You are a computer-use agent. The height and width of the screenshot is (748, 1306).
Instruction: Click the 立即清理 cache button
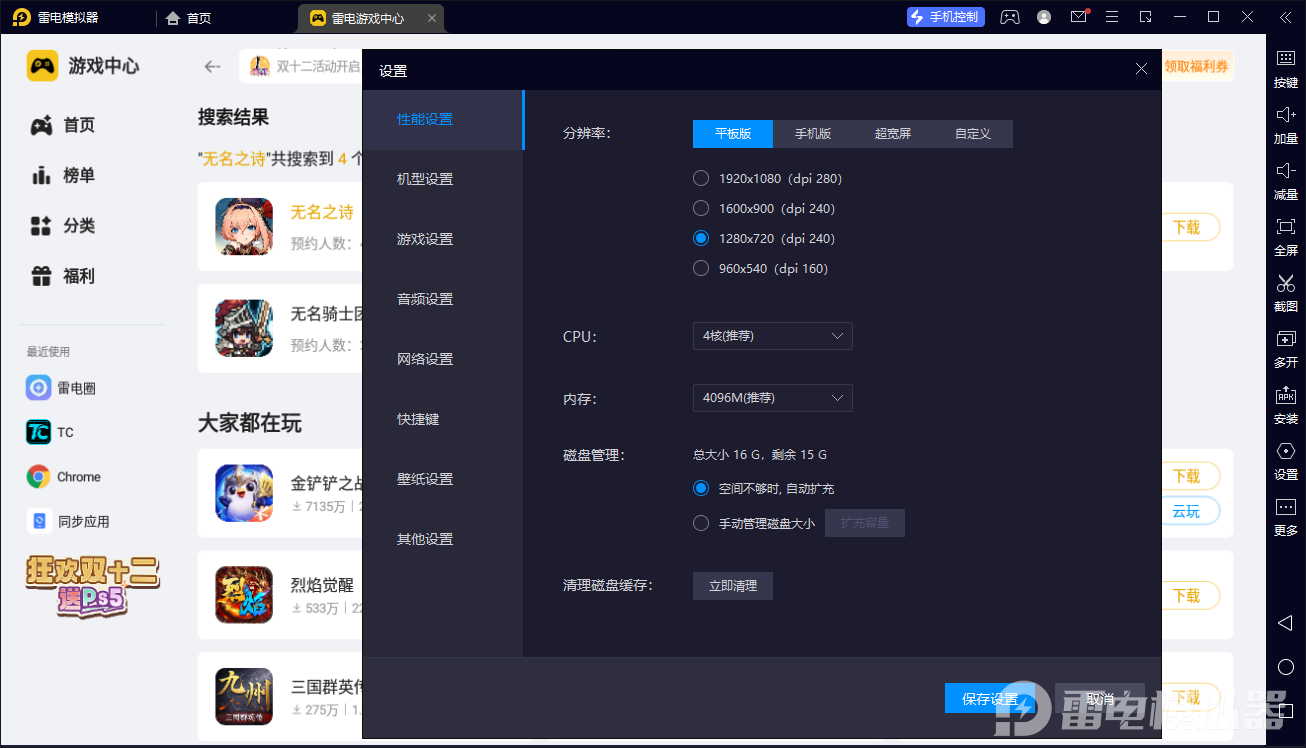point(732,586)
